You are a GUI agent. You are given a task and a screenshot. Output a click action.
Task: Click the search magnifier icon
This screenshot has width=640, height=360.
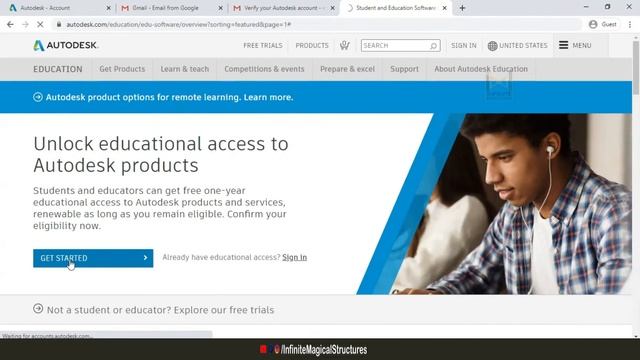(x=433, y=46)
